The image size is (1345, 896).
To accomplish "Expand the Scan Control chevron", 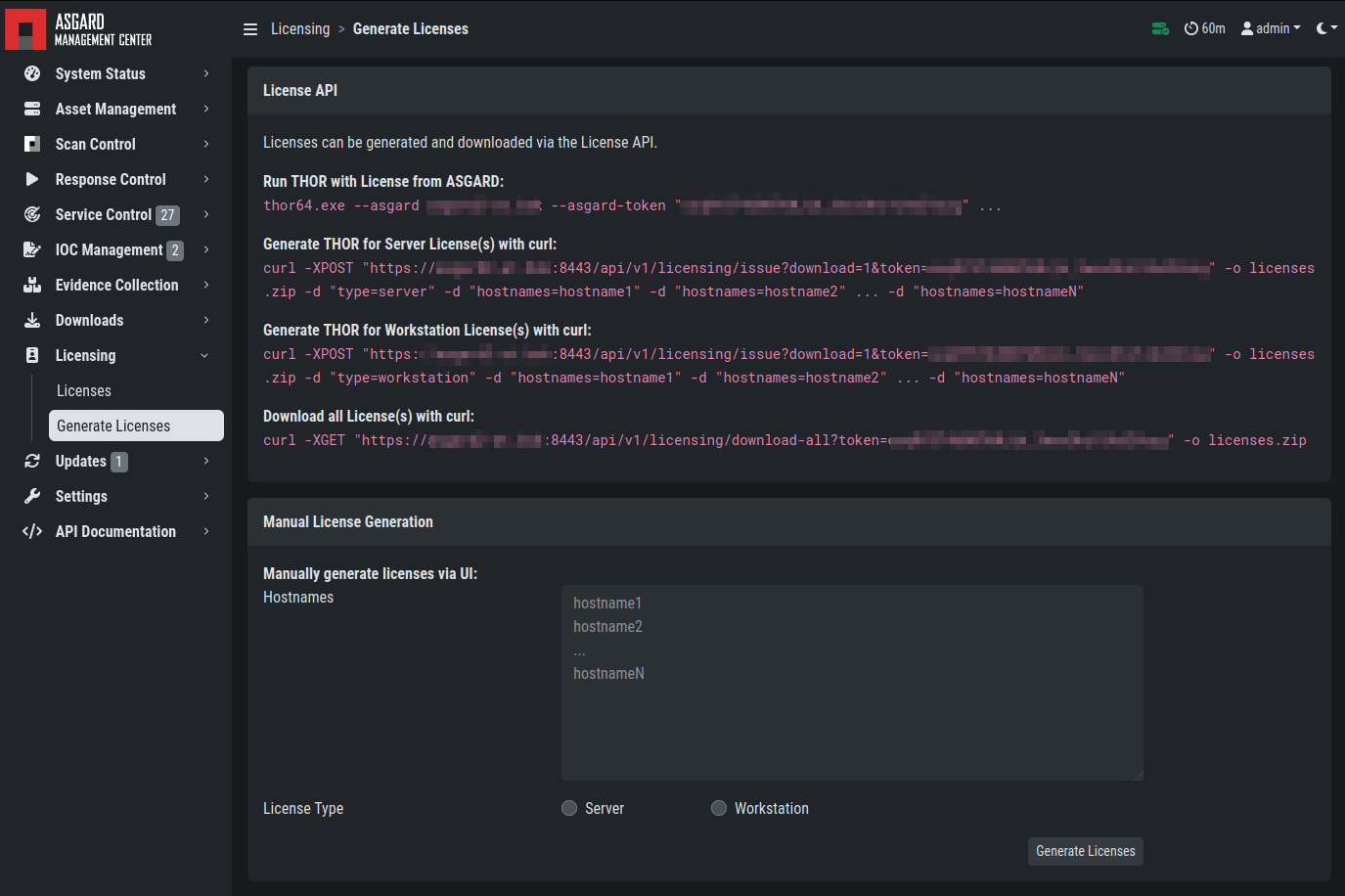I will [206, 144].
